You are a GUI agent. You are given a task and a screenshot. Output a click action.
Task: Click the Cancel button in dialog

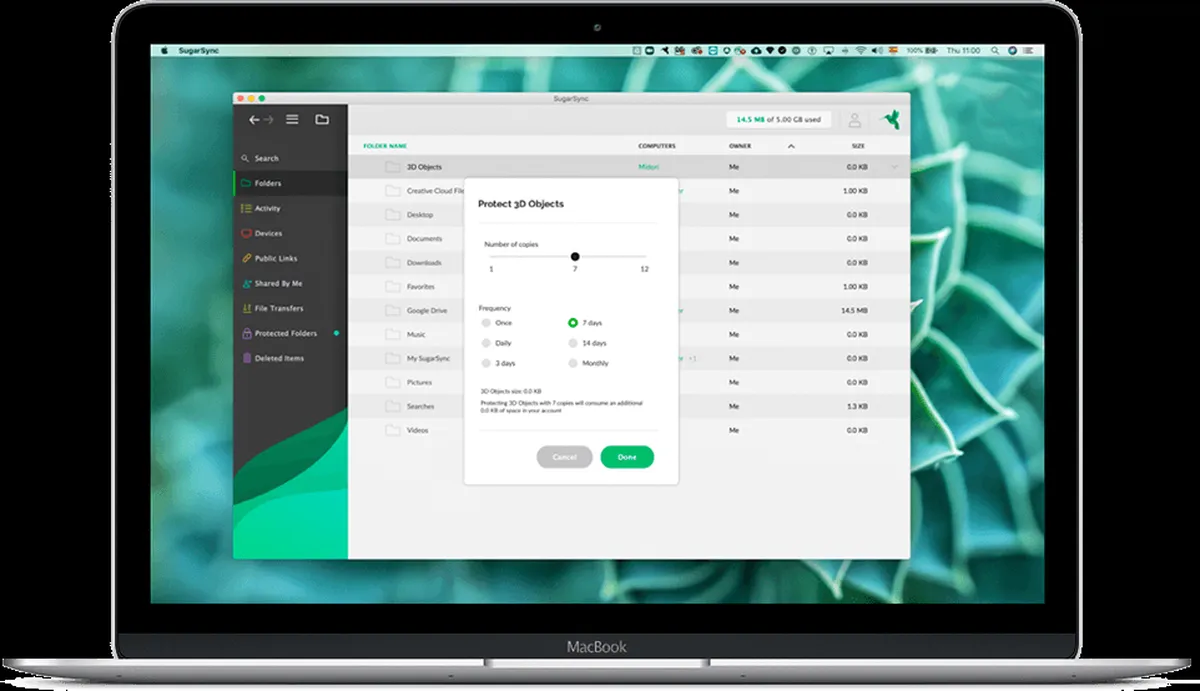(564, 457)
